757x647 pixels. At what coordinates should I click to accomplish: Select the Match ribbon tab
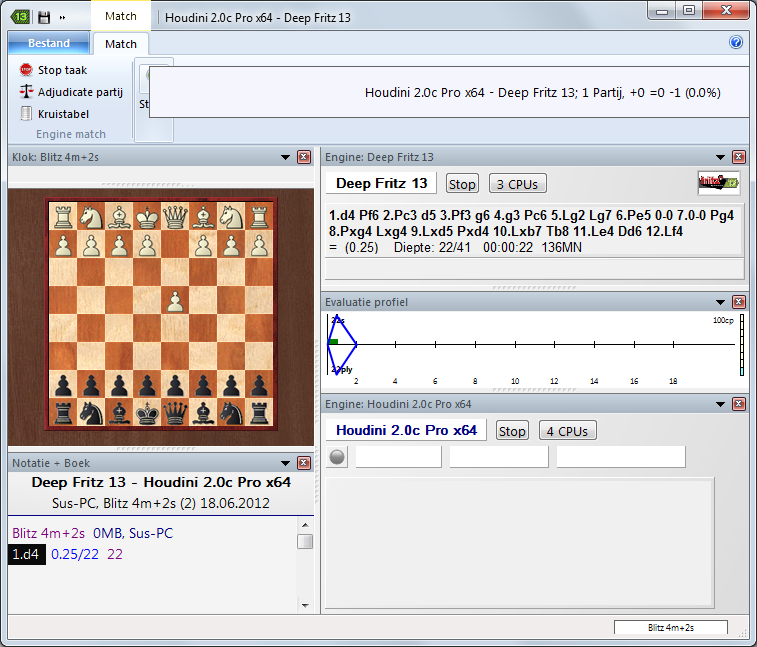[121, 44]
